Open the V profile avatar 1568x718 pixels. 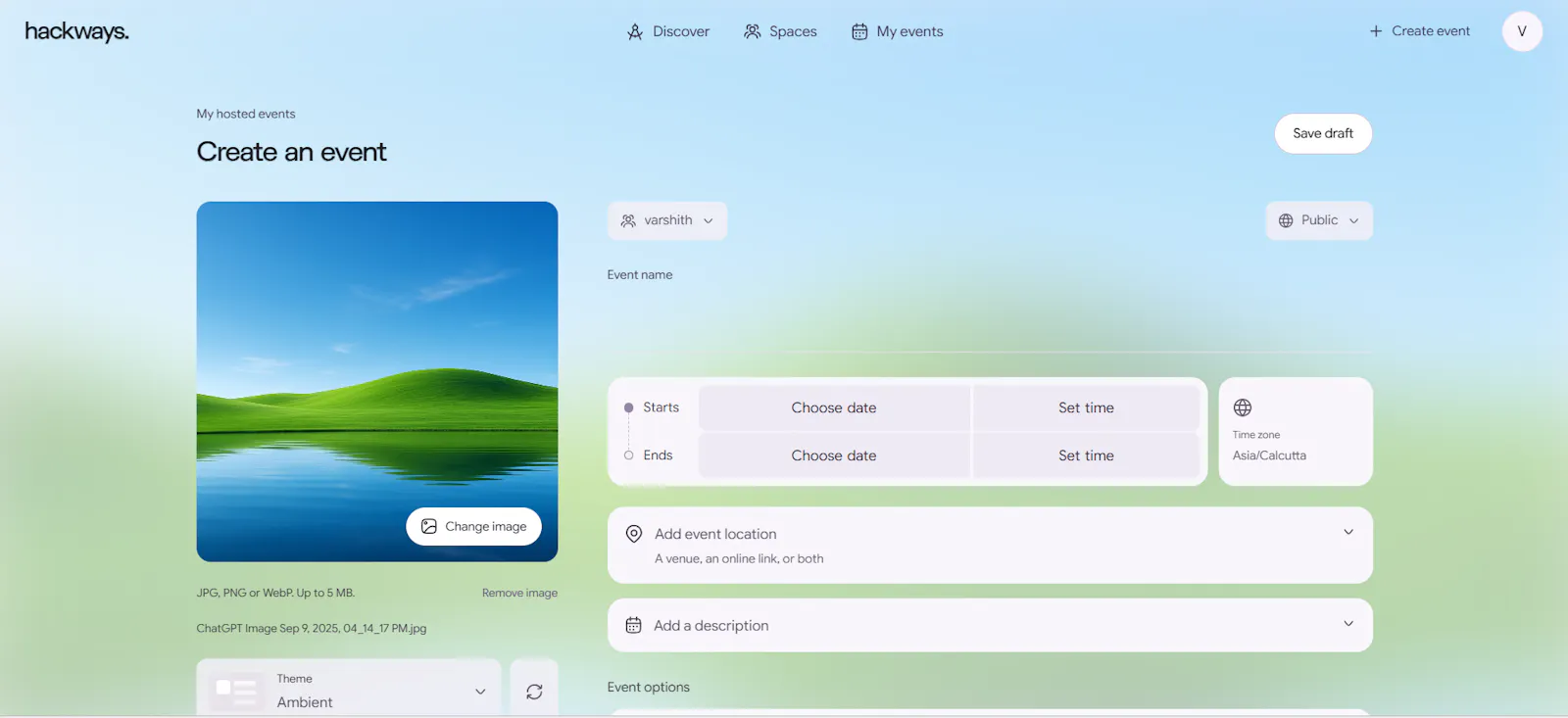(x=1522, y=31)
